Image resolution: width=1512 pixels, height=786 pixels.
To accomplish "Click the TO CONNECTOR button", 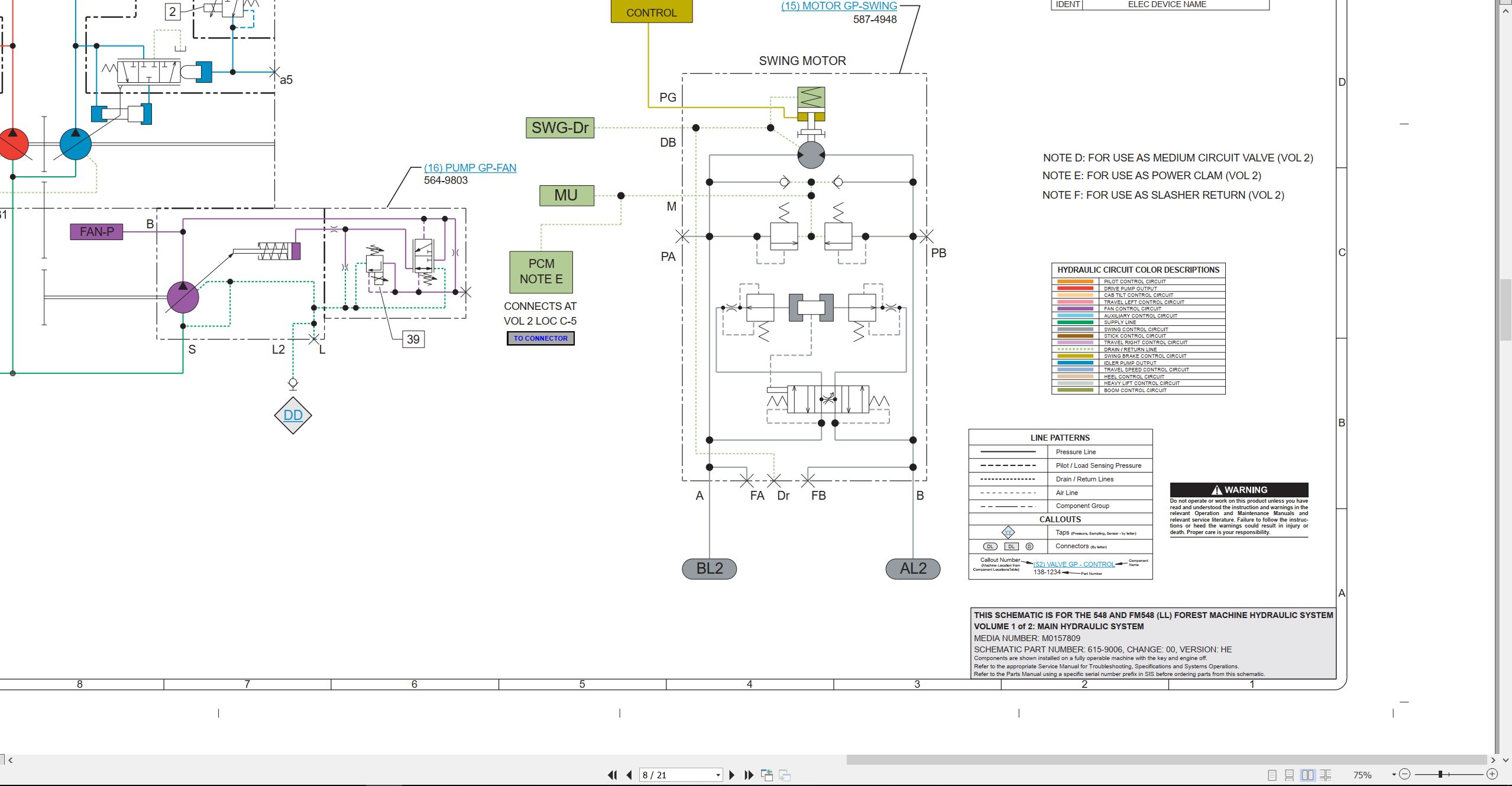I will (540, 338).
